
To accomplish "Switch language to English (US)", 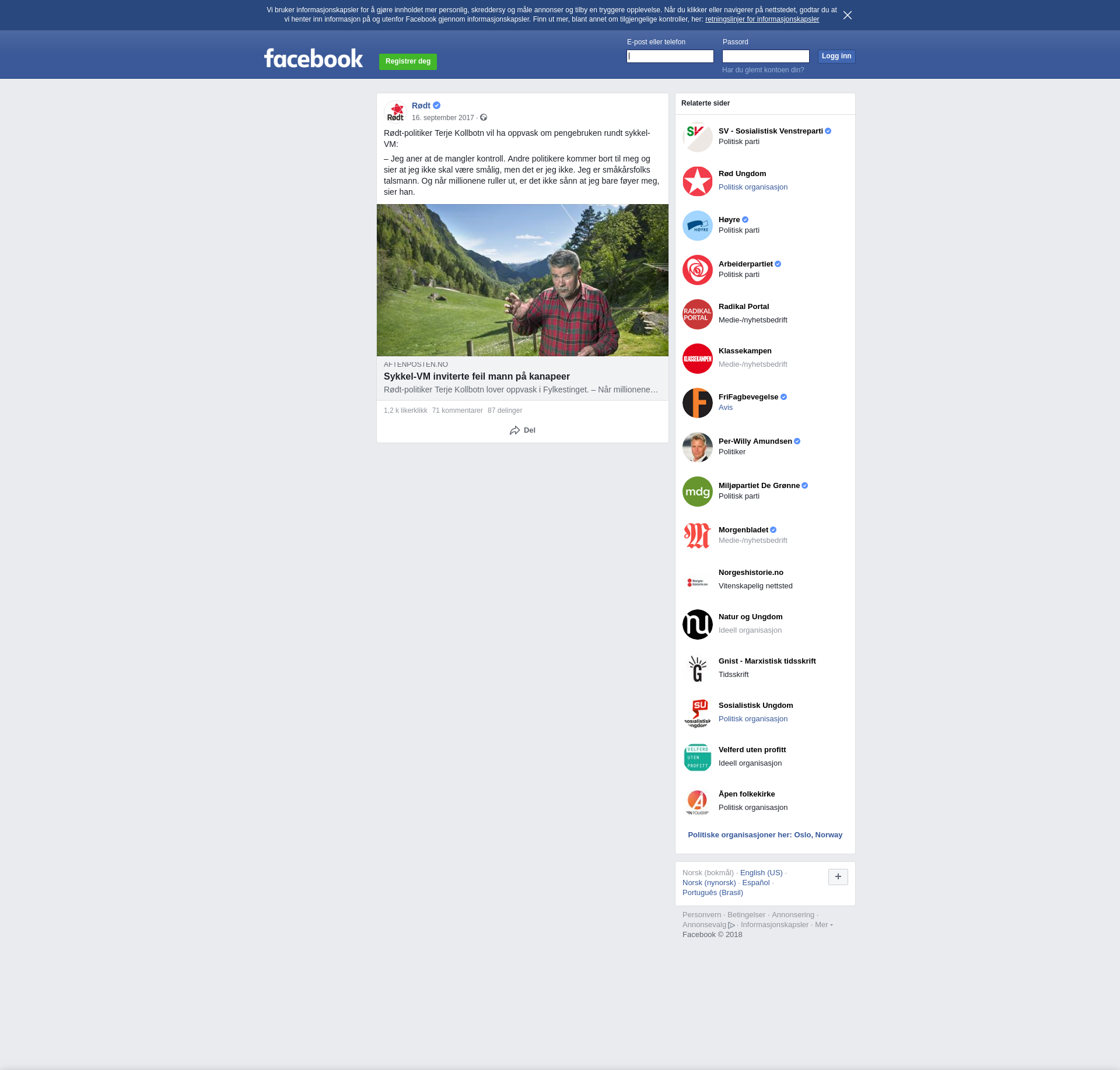I will coord(761,873).
